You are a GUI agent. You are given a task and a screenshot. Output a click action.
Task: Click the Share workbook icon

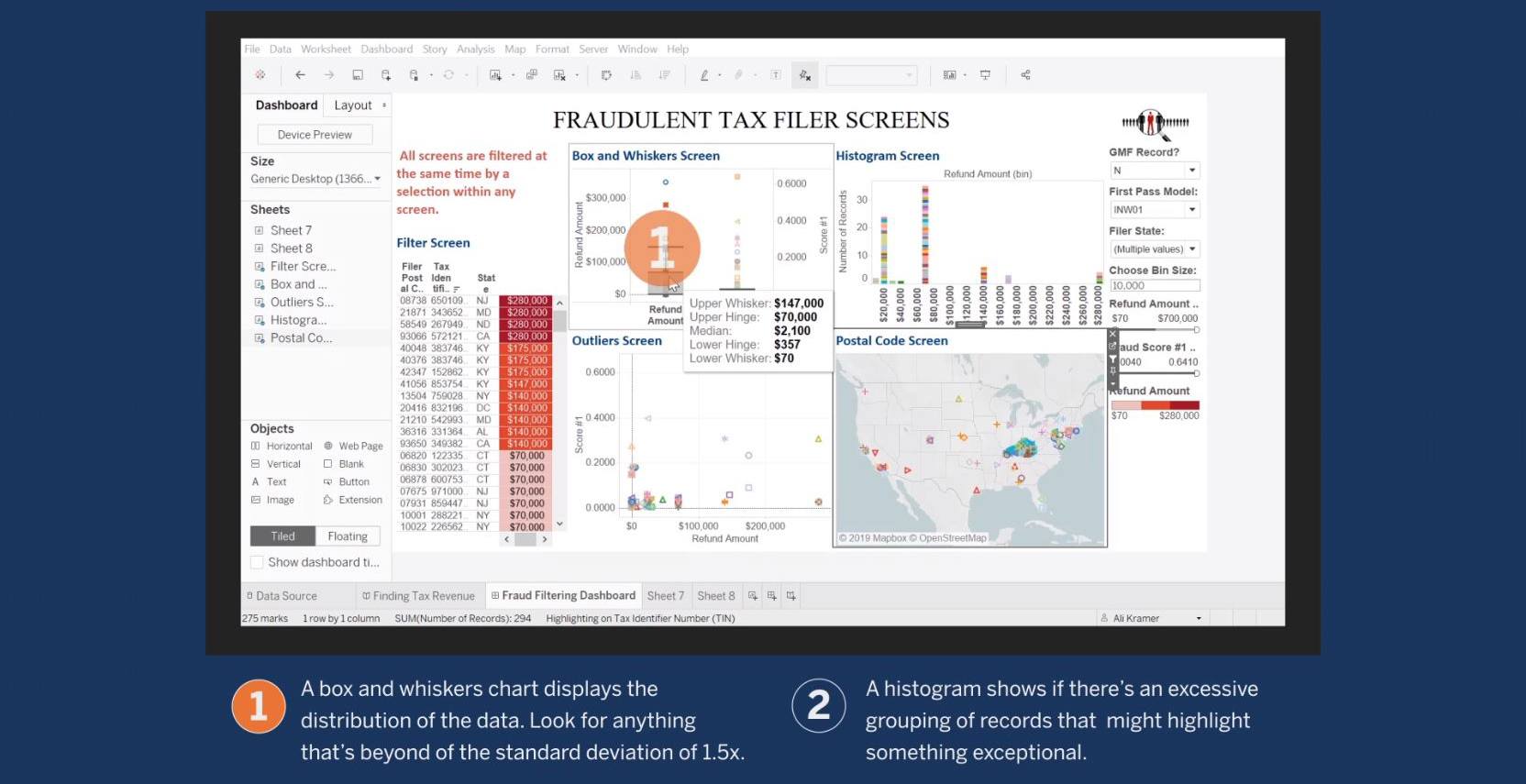click(x=1025, y=75)
